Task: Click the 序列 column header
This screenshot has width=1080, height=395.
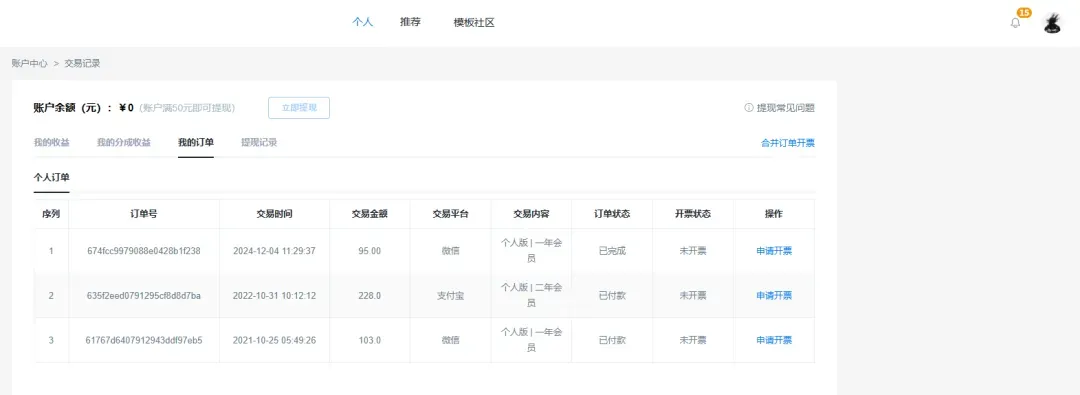Action: tap(51, 214)
